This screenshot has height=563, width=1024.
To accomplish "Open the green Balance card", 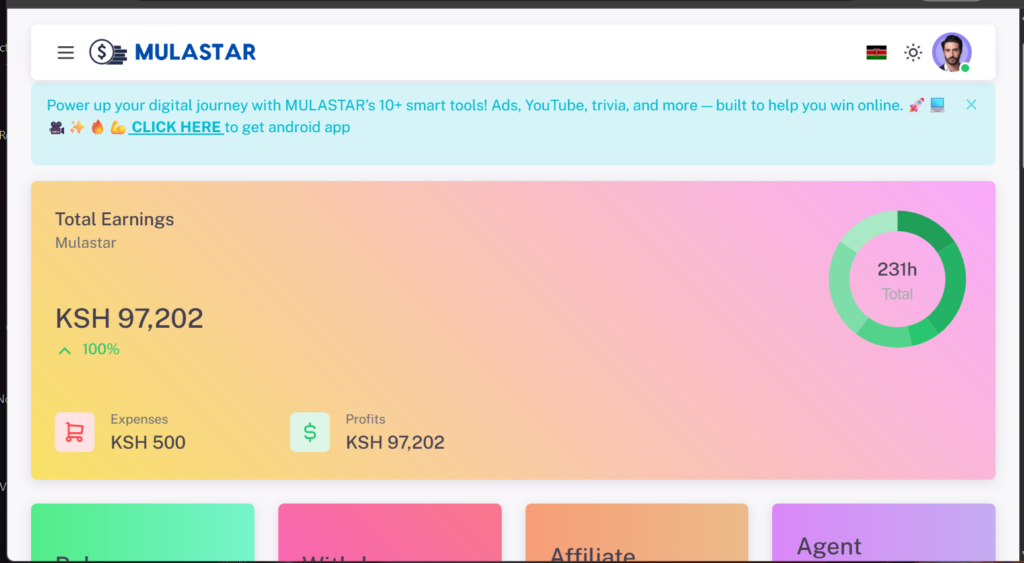I will point(143,533).
